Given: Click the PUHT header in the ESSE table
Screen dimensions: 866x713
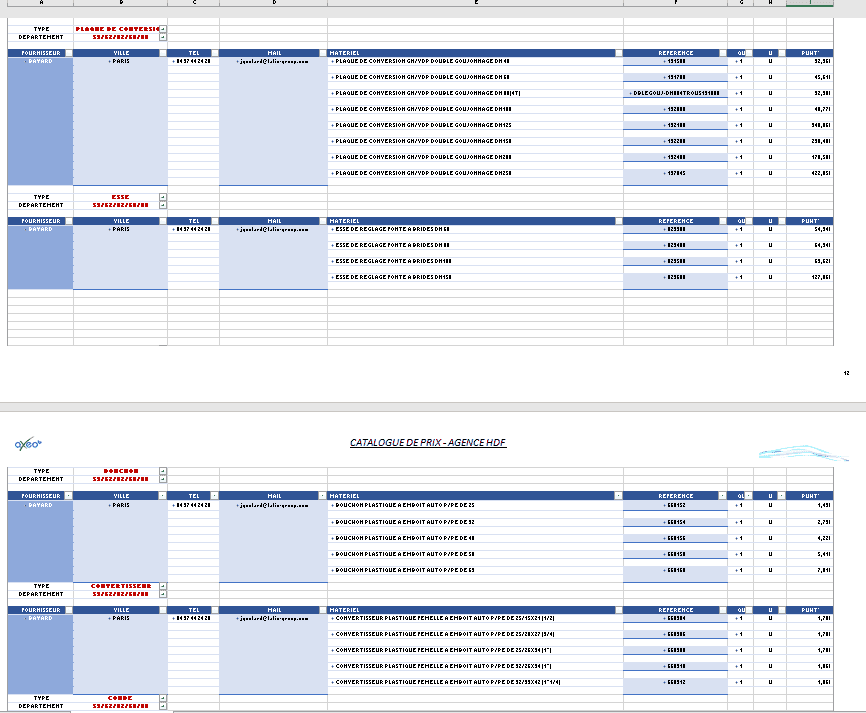Looking at the screenshot, I should 810,221.
